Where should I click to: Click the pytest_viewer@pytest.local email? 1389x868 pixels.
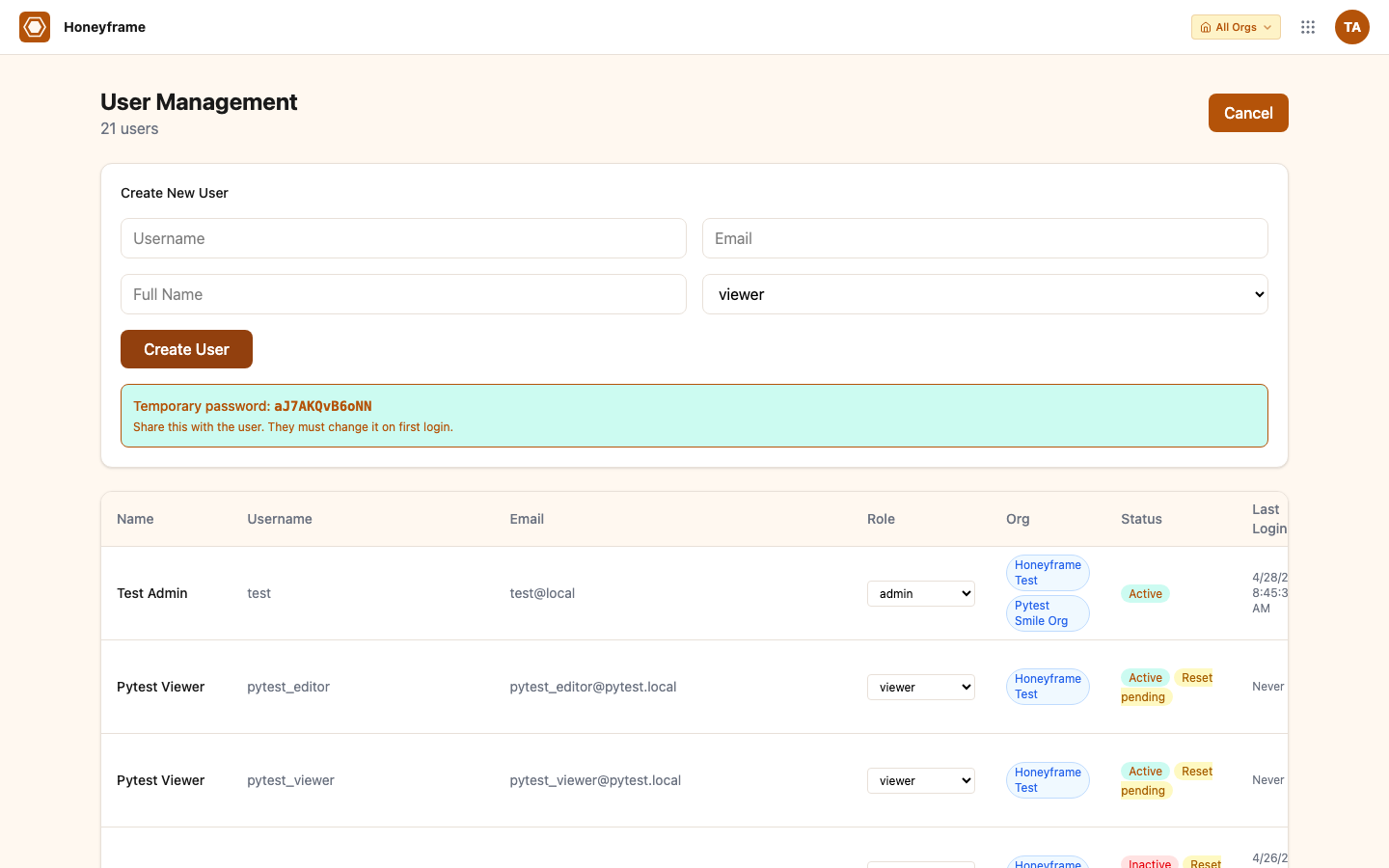pyautogui.click(x=595, y=780)
